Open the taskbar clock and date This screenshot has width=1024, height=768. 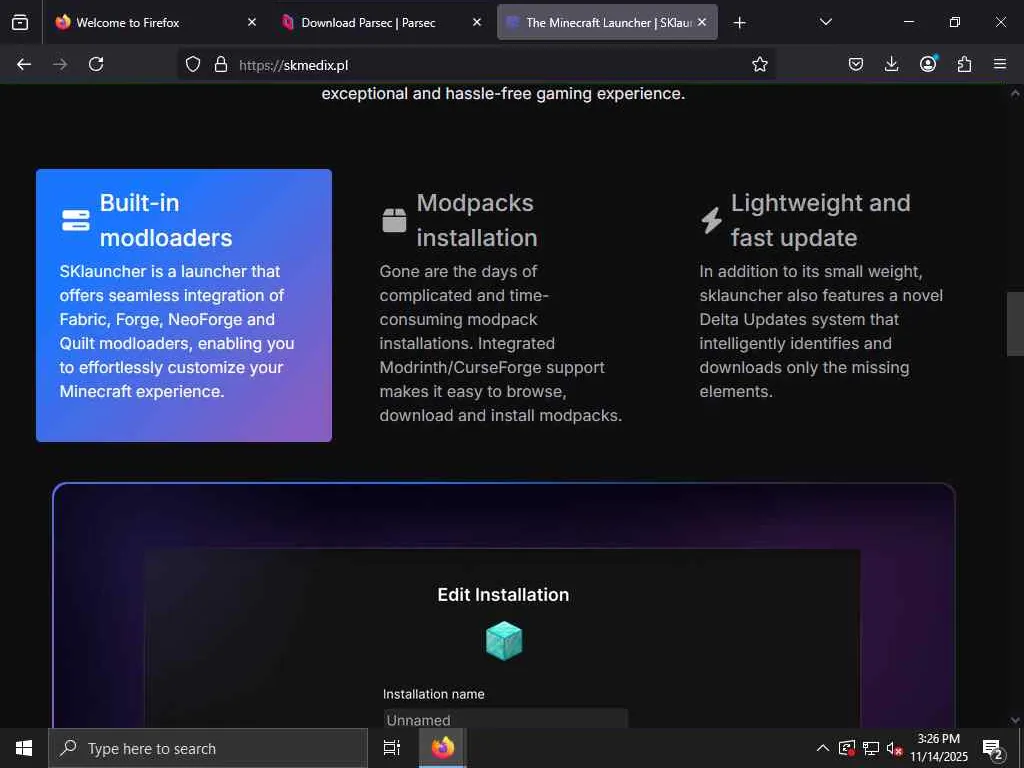(939, 748)
